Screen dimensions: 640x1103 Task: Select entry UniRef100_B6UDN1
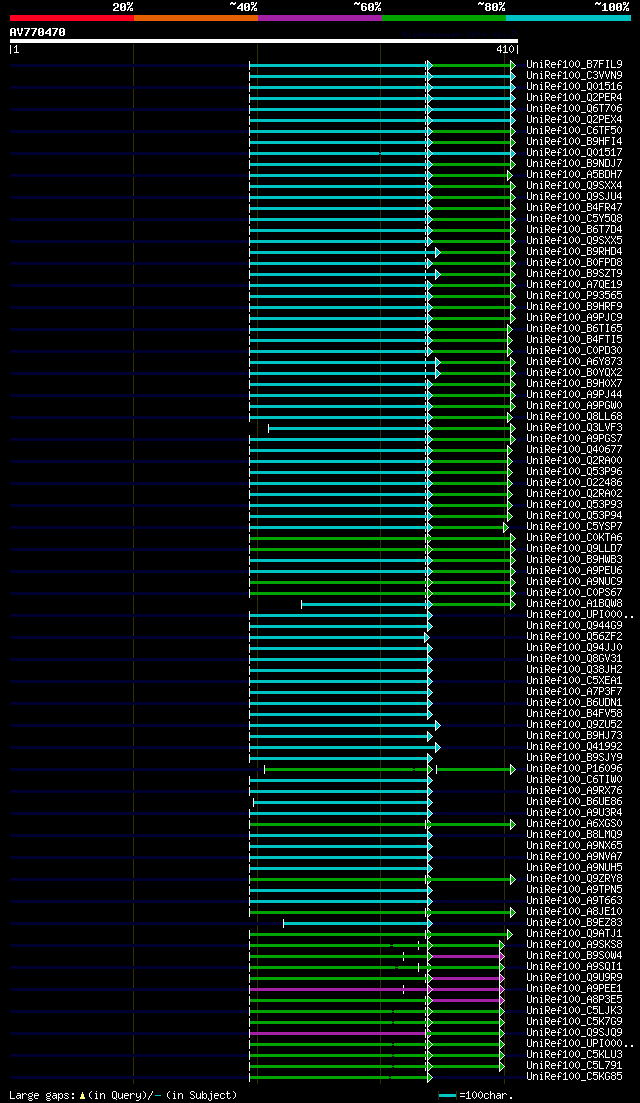pyautogui.click(x=574, y=703)
